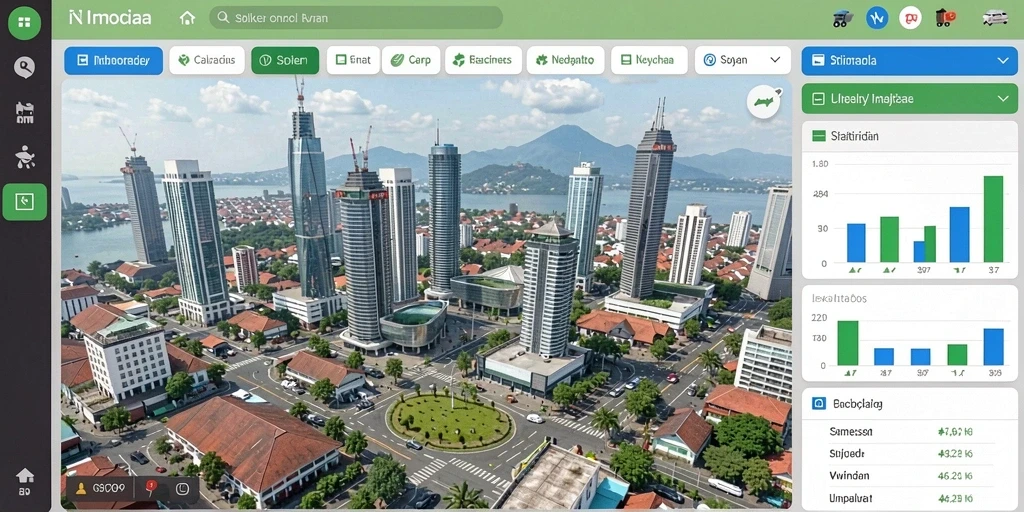This screenshot has width=1024, height=512.
Task: Click the green value in Vwindan row
Action: coord(955,475)
